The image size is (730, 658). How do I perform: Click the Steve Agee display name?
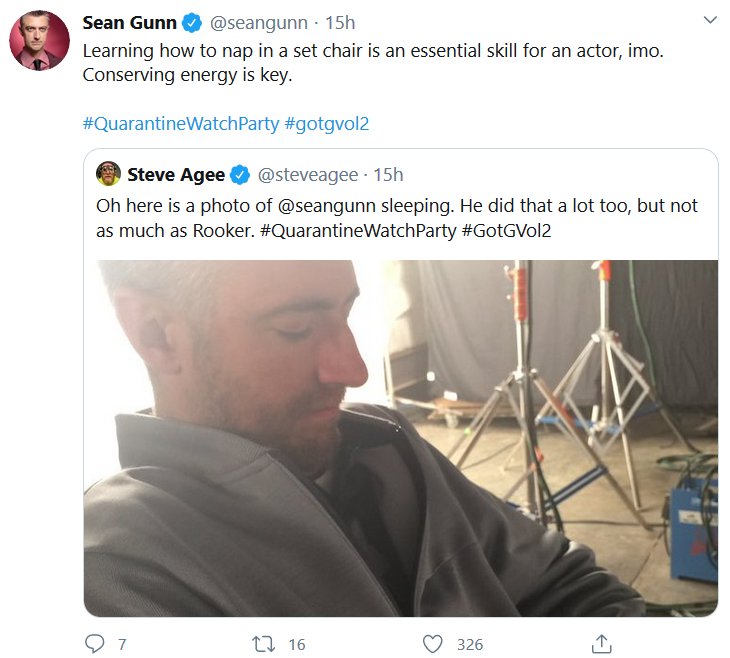click(177, 175)
